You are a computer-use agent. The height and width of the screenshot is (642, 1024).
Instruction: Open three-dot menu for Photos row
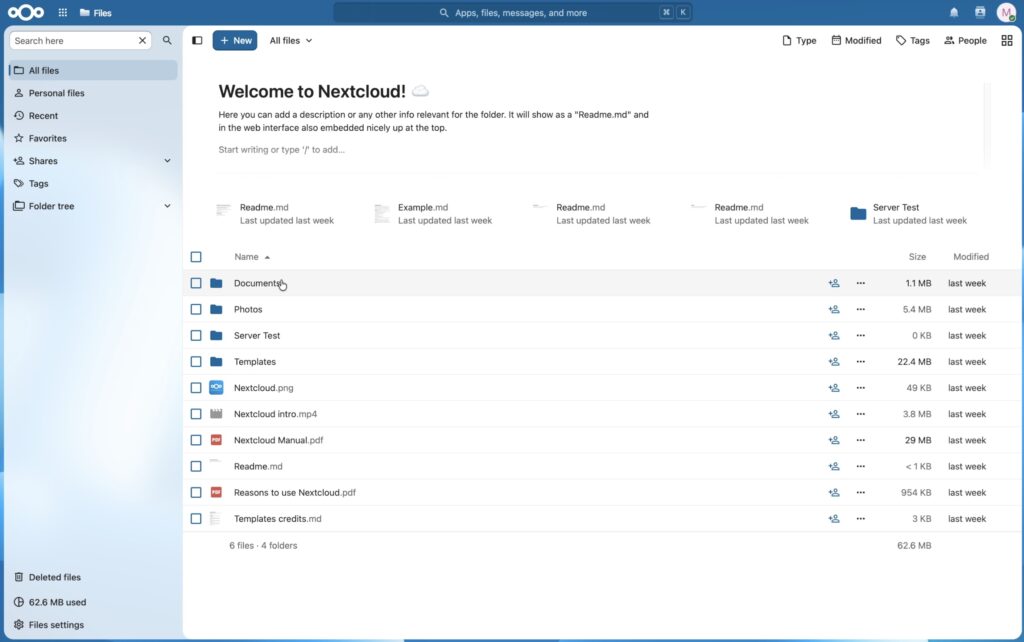[x=861, y=310]
